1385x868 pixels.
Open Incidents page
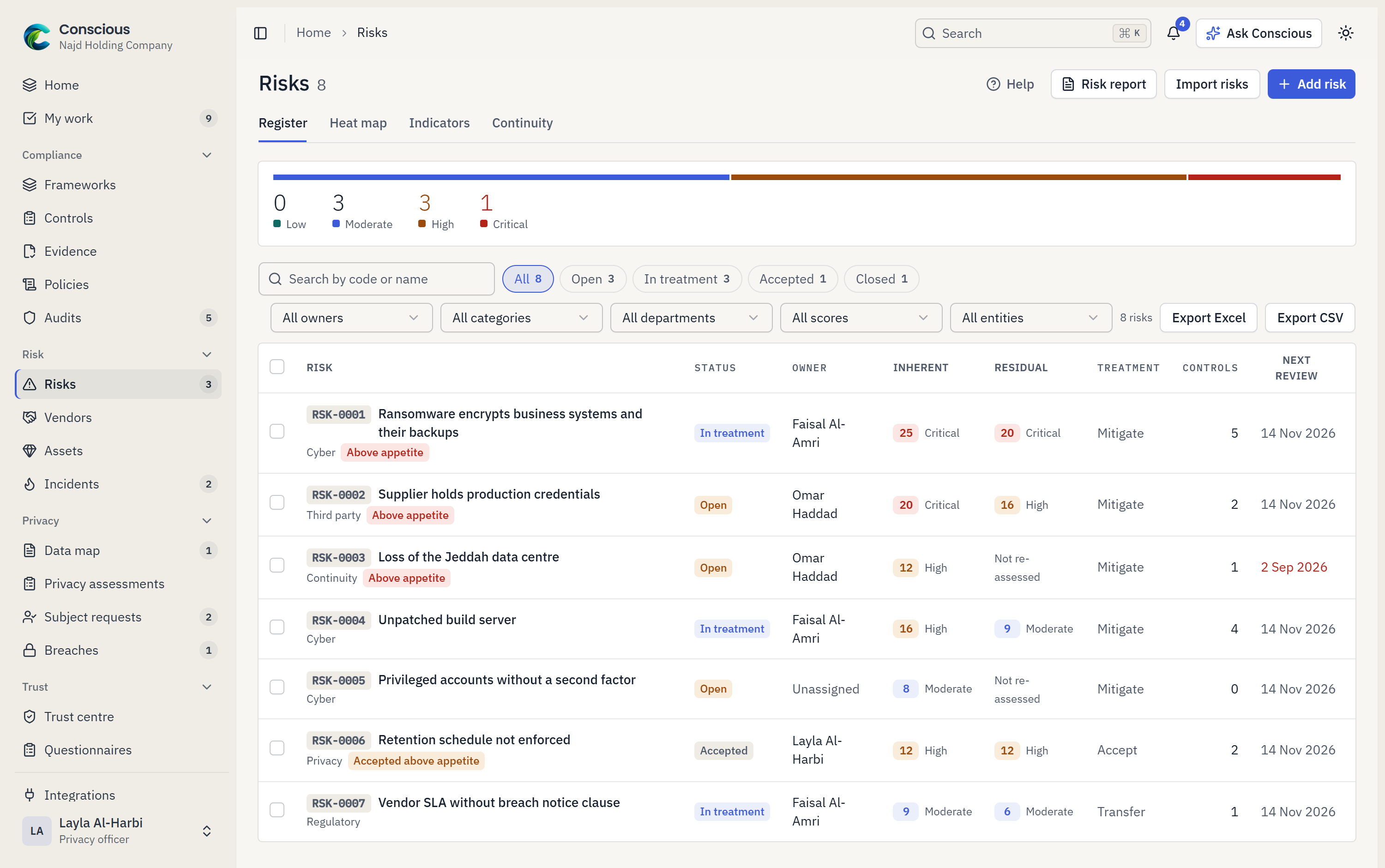click(118, 484)
